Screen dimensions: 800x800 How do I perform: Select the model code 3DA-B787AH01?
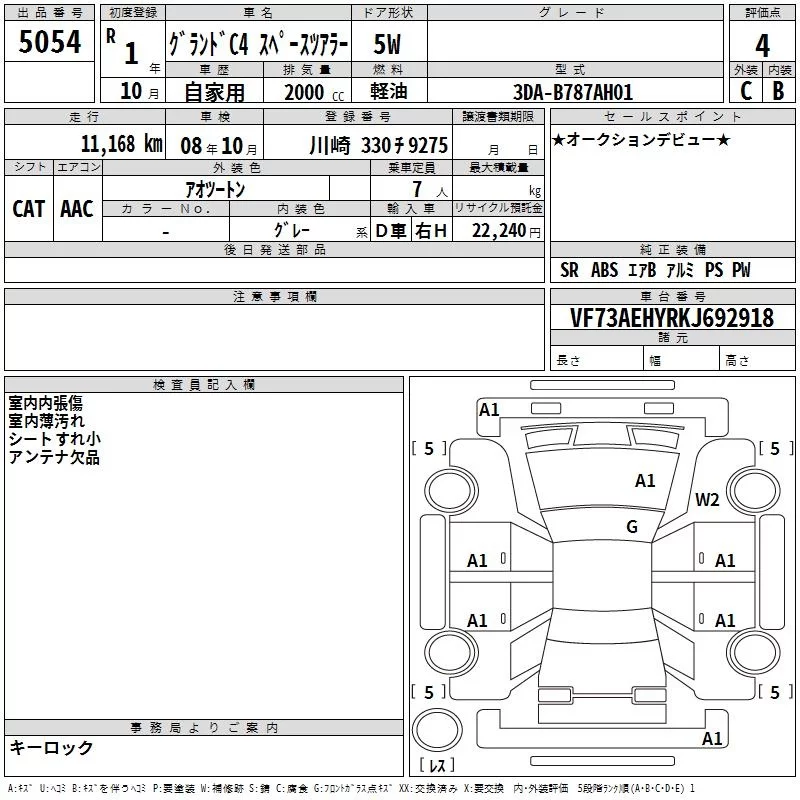[573, 92]
